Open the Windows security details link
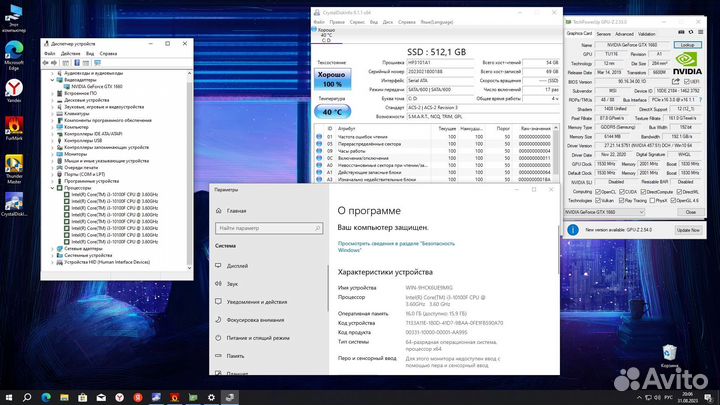The width and height of the screenshot is (720, 405). tap(396, 247)
